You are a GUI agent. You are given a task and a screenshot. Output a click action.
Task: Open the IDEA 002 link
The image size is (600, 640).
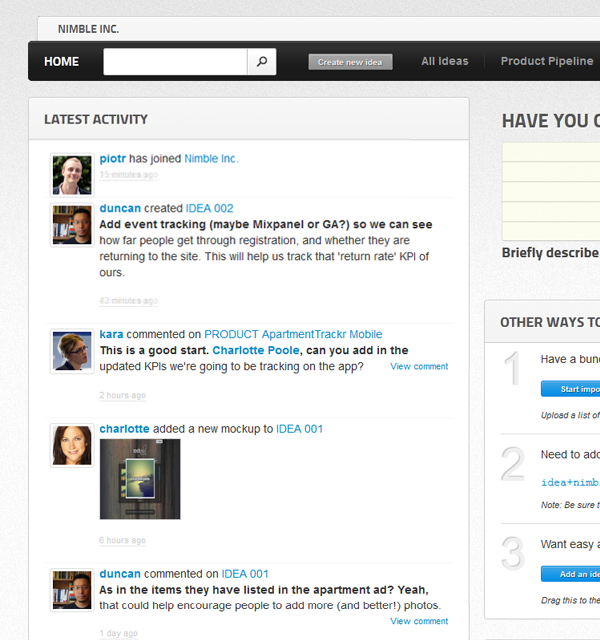pyautogui.click(x=209, y=209)
